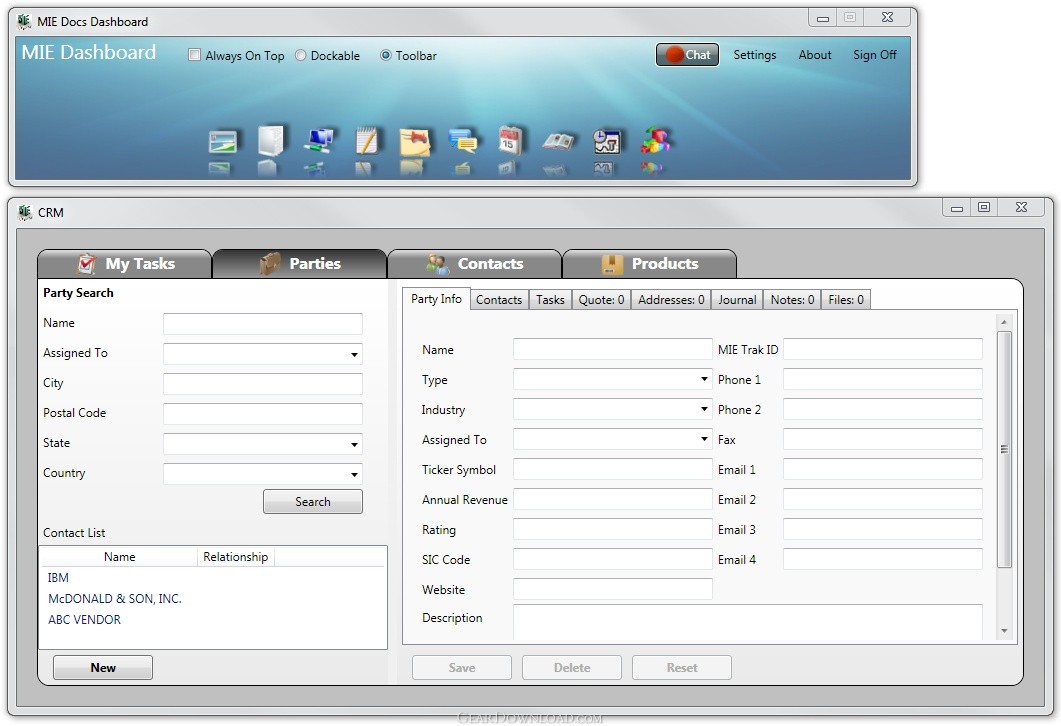Screen dimensions: 1061x726
Task: Open the pinned sticky note icon
Action: tap(414, 141)
